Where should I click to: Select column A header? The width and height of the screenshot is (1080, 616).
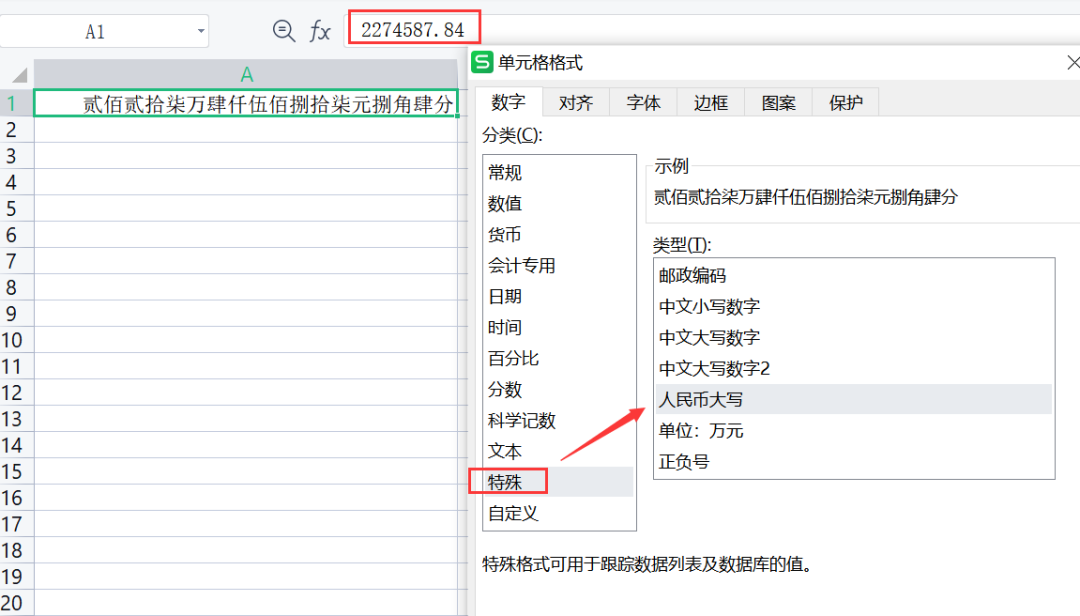point(247,74)
